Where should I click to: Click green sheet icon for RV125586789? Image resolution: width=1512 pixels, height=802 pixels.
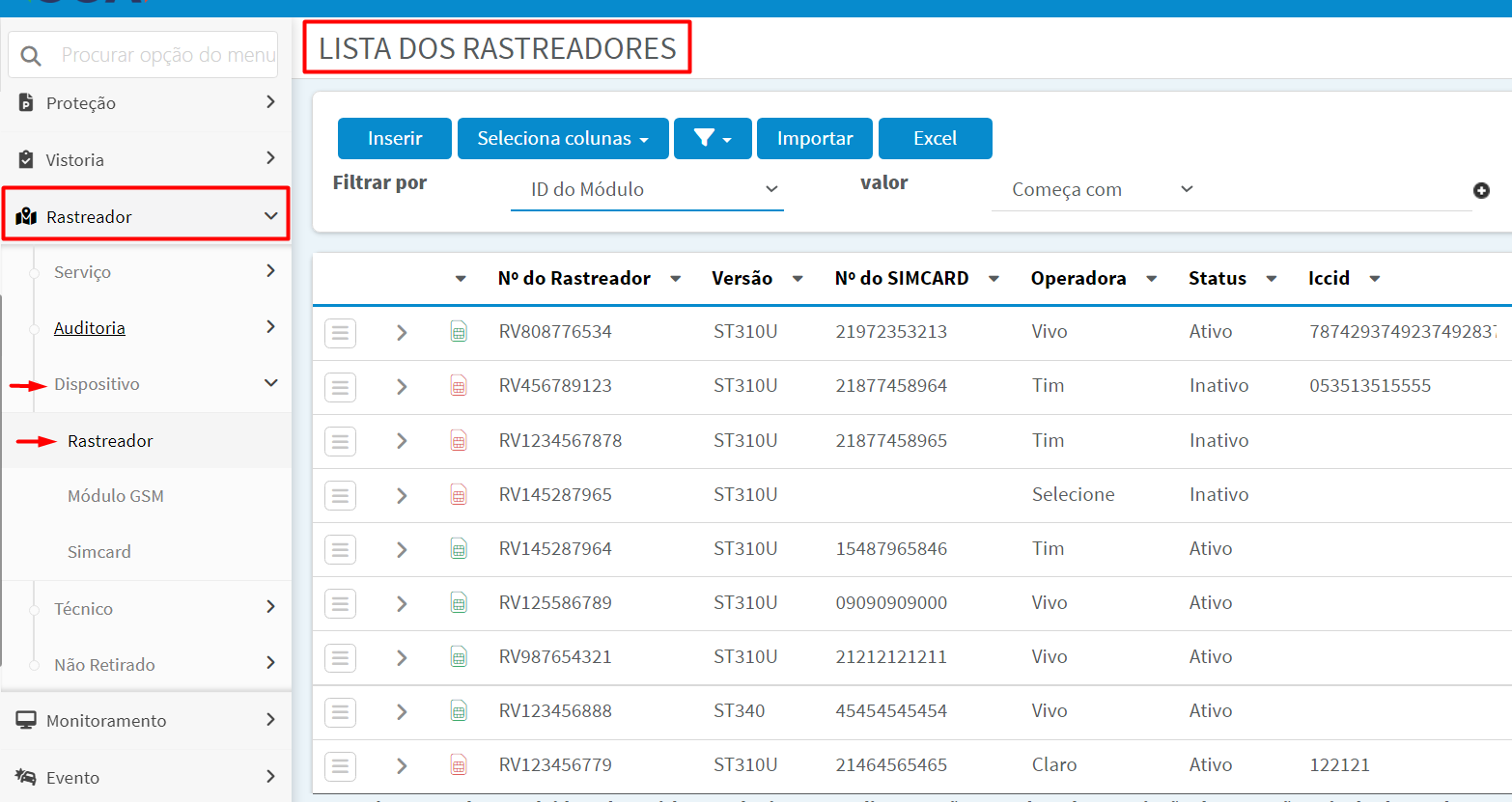[459, 603]
